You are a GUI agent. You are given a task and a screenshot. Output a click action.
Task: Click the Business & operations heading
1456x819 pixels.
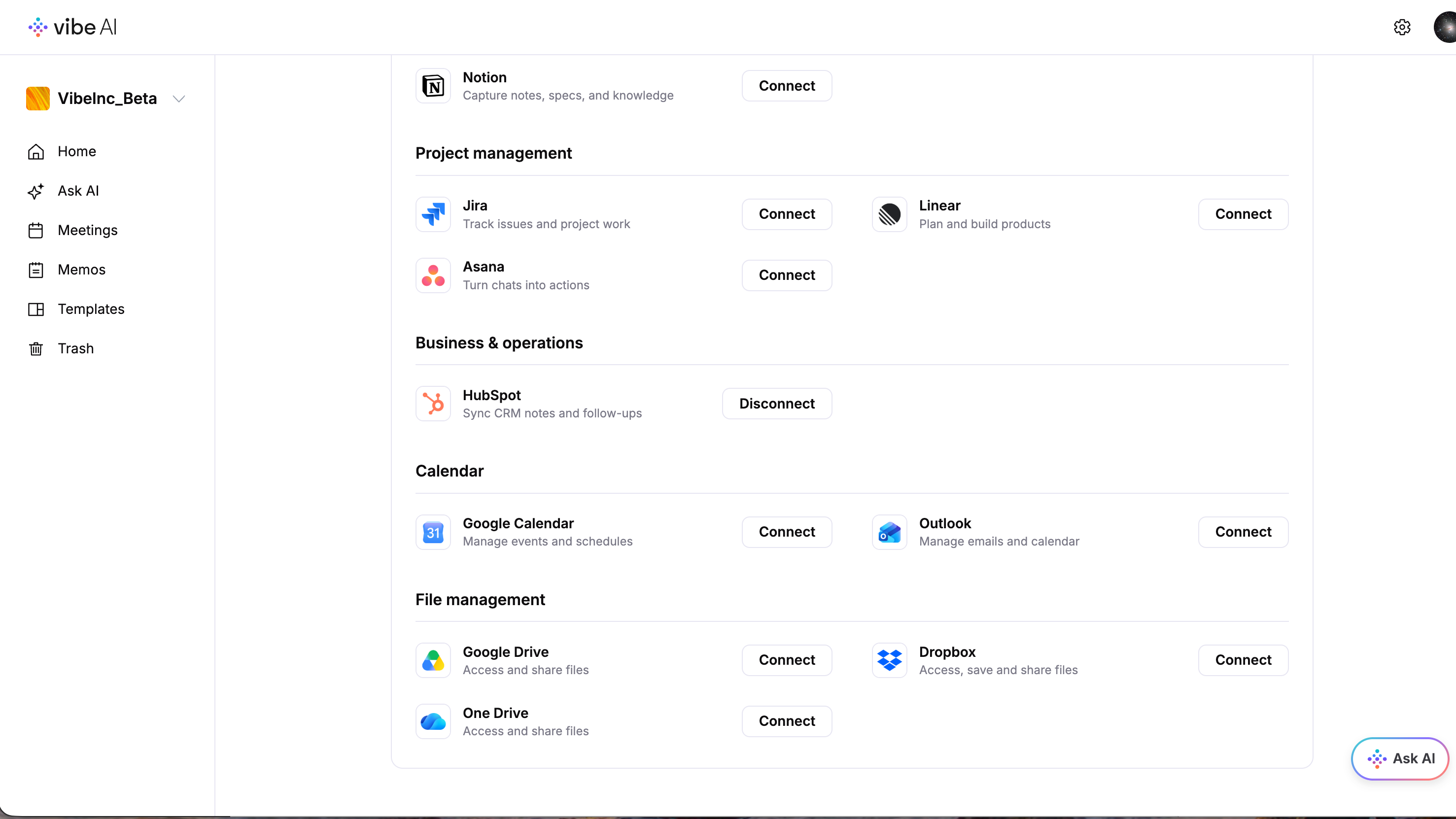click(499, 343)
